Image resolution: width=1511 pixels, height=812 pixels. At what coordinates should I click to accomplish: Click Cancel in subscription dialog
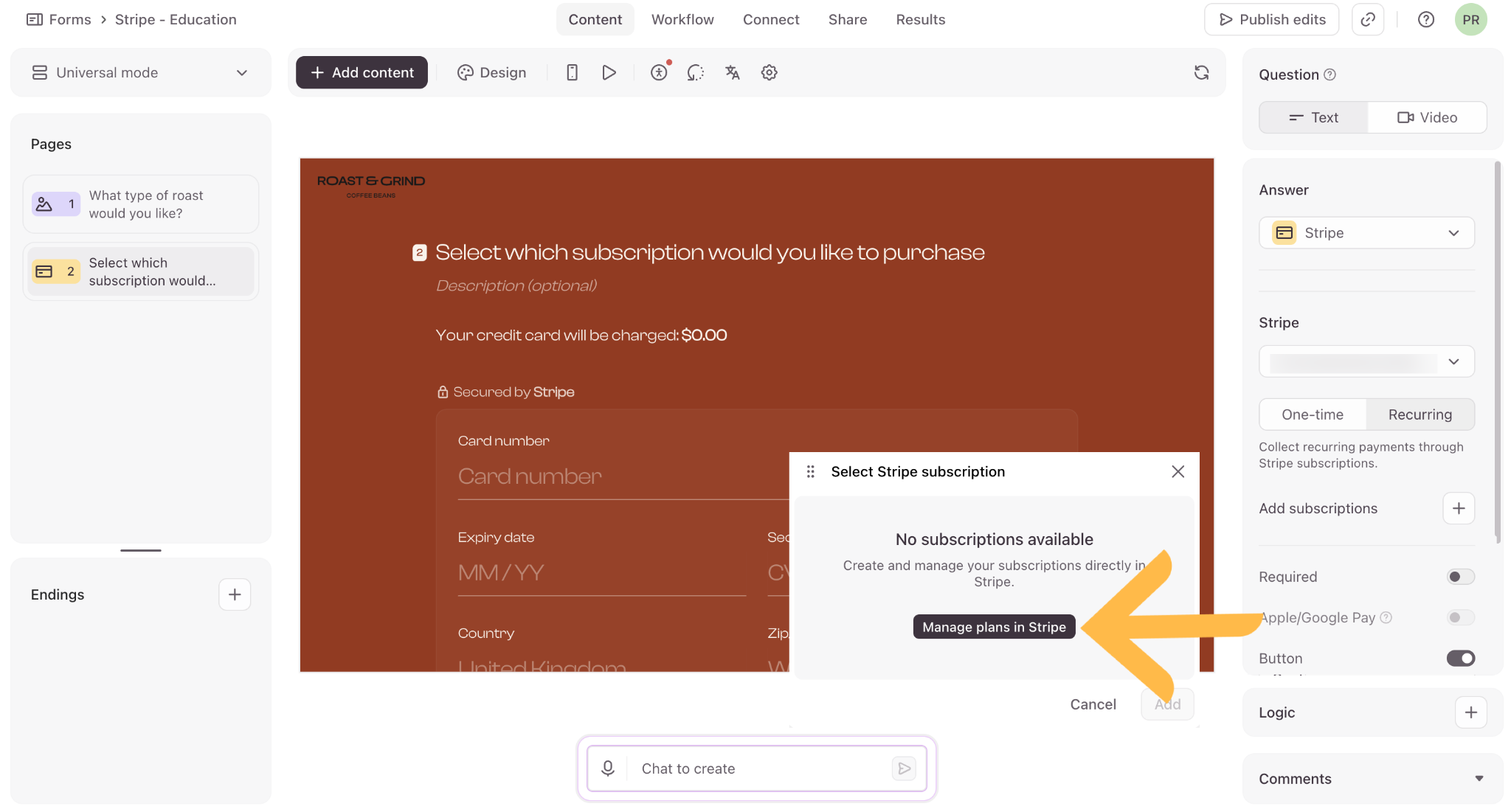1093,704
